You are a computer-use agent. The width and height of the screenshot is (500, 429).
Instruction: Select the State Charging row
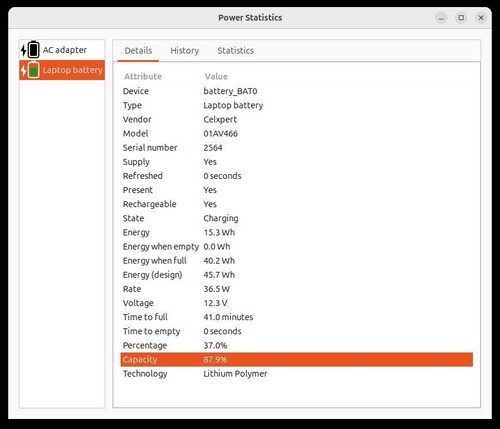(x=297, y=218)
